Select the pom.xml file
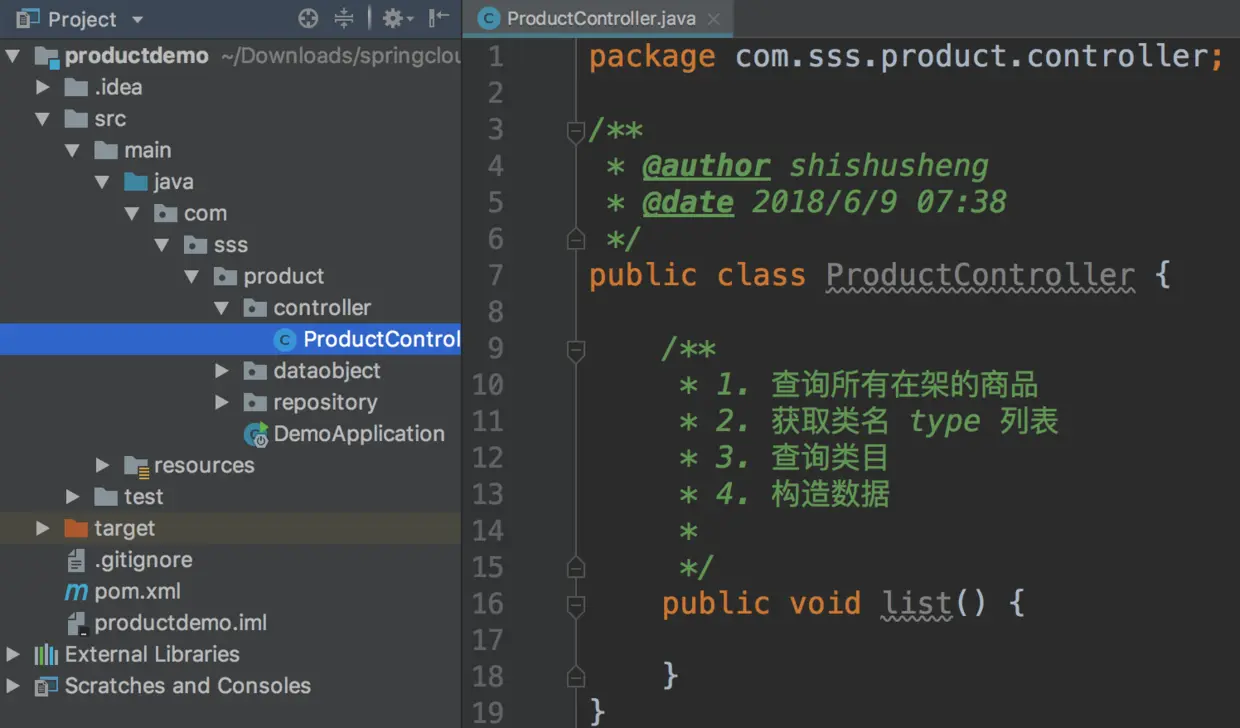 (x=137, y=591)
